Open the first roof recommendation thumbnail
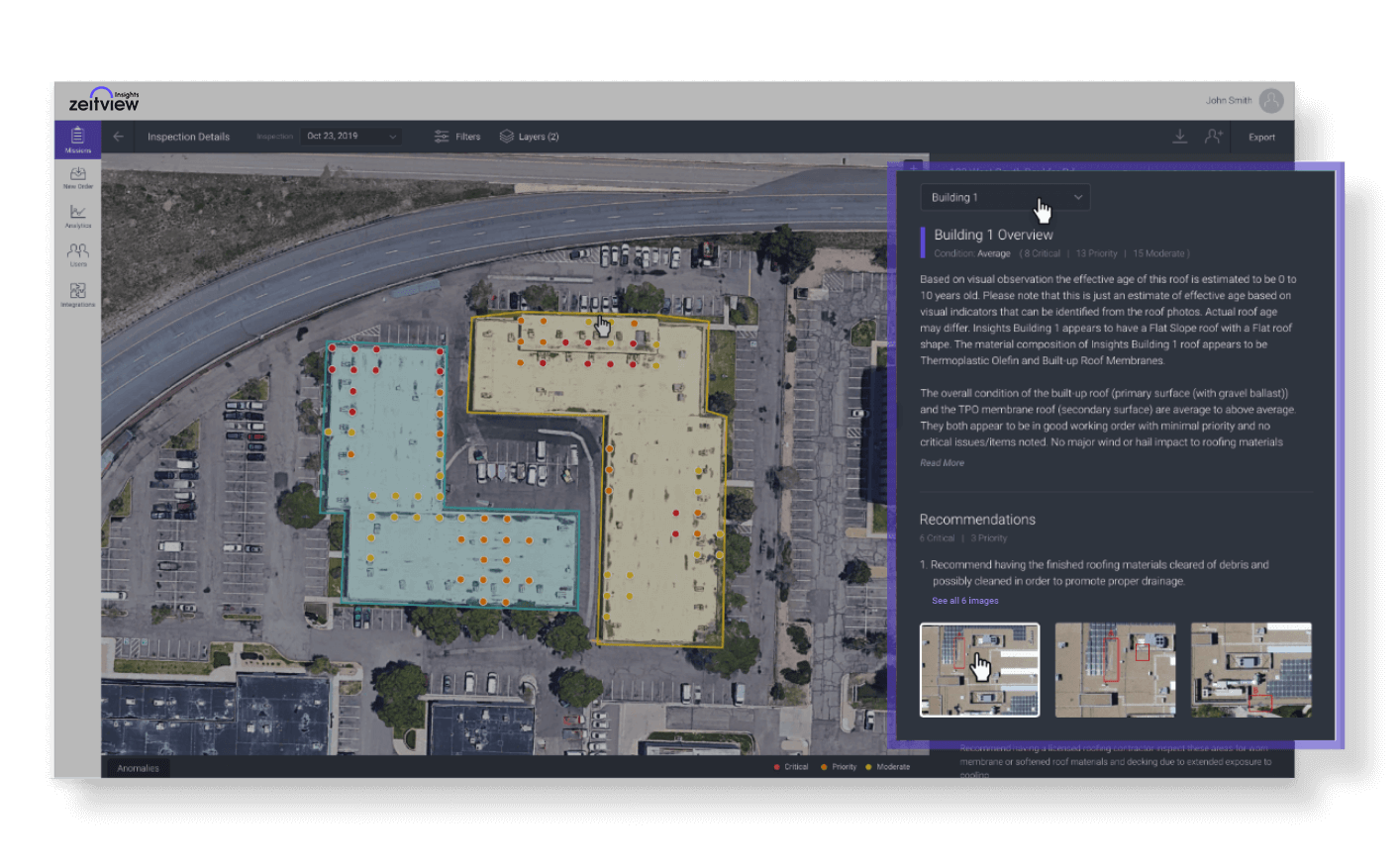This screenshot has height=867, width=1400. [979, 669]
